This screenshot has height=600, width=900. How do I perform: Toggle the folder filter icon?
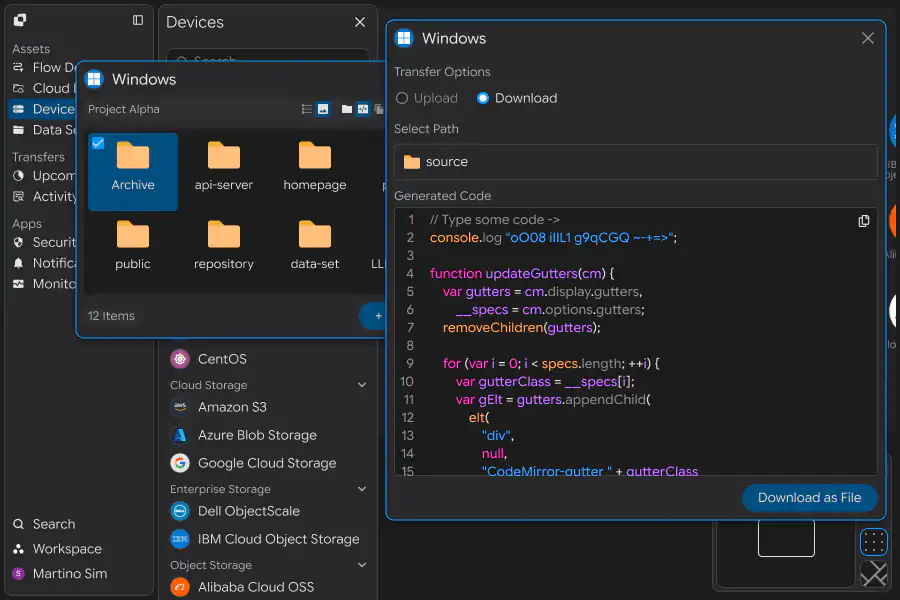pos(347,109)
